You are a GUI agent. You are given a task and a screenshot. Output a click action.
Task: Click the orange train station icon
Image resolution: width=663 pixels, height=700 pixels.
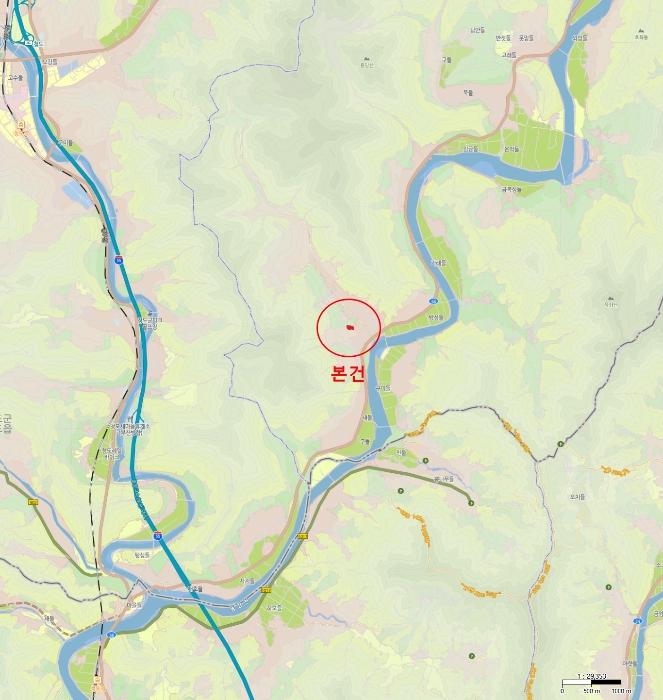(20, 123)
